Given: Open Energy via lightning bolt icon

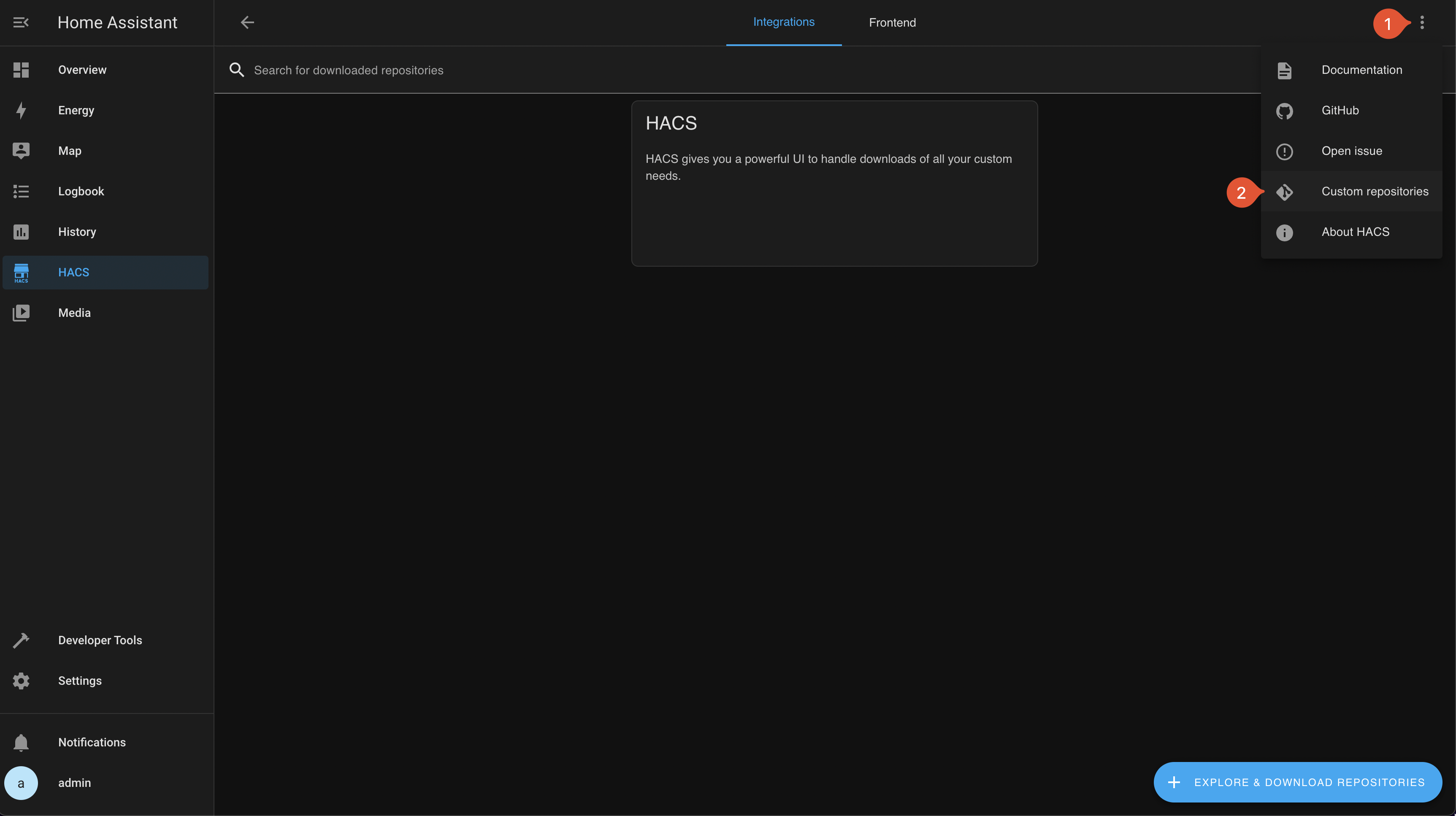Looking at the screenshot, I should (x=21, y=110).
